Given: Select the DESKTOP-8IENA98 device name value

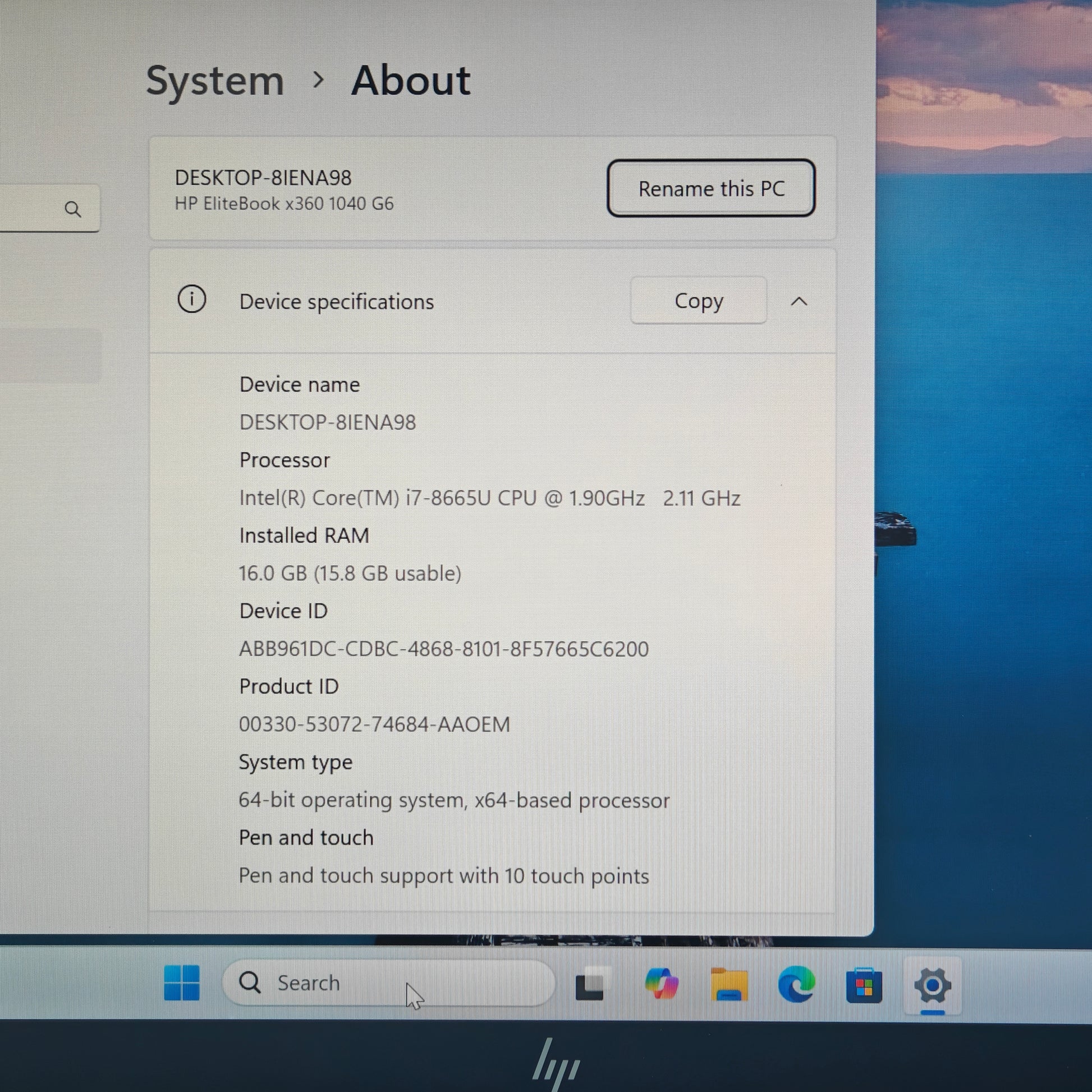Looking at the screenshot, I should click(328, 422).
